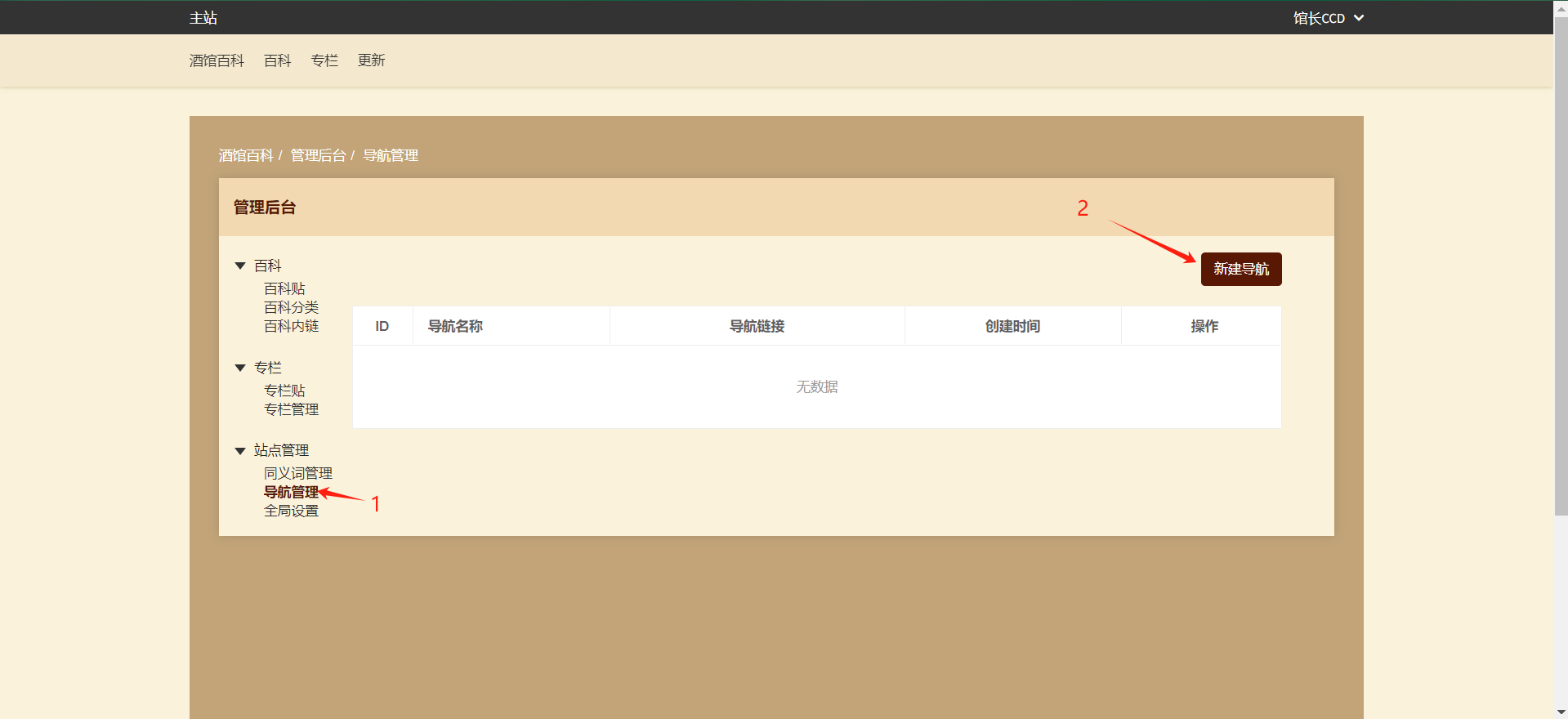Open 百科贴 in the sidebar
The height and width of the screenshot is (719, 1568).
click(x=284, y=289)
